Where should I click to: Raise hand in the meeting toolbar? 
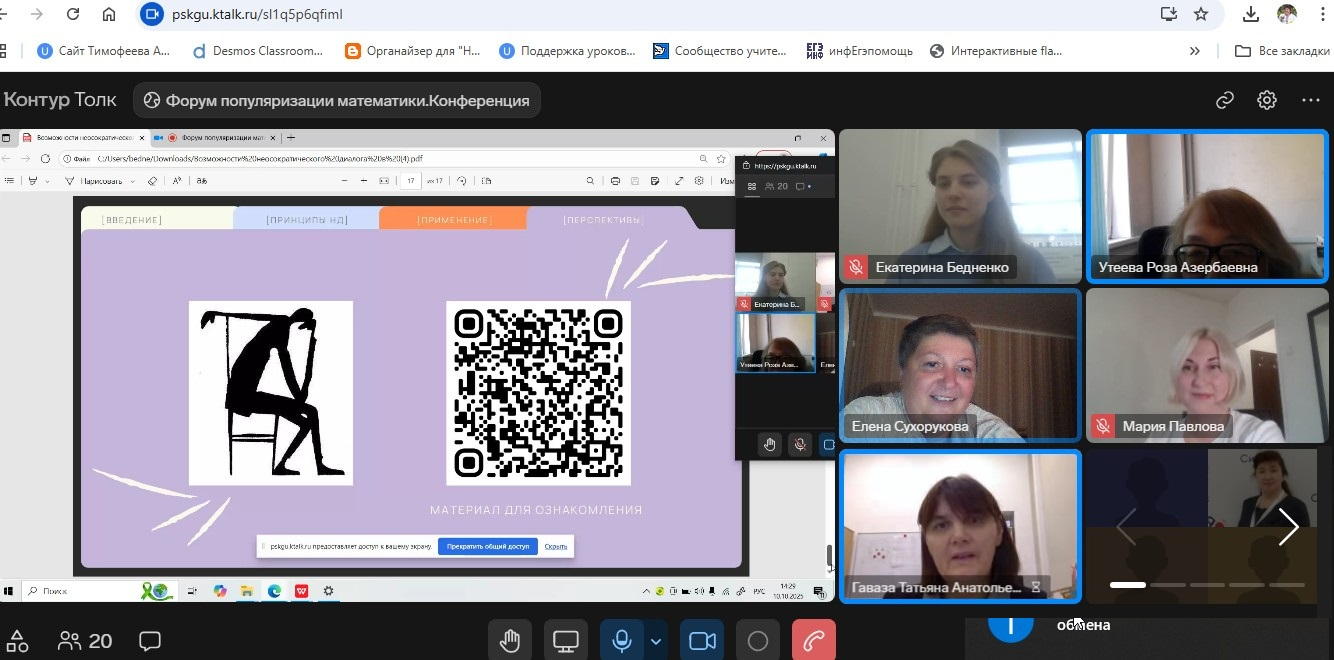(509, 641)
